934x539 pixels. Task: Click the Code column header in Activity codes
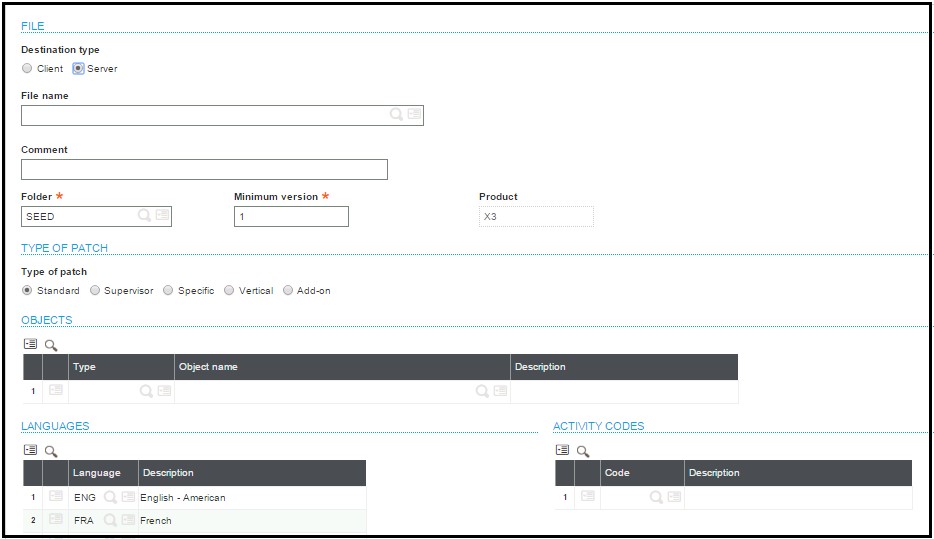pyautogui.click(x=642, y=473)
